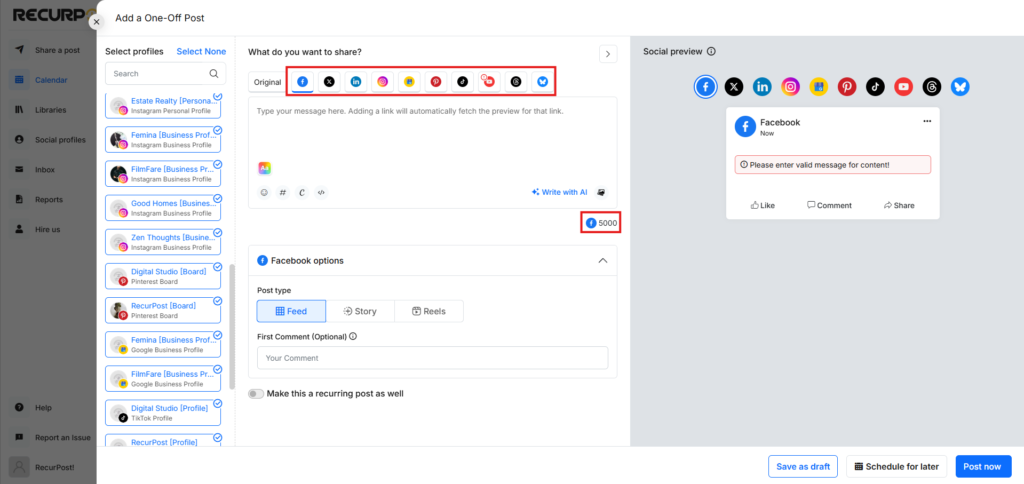Click Like on the Facebook preview card
The image size is (1024, 484).
(763, 205)
